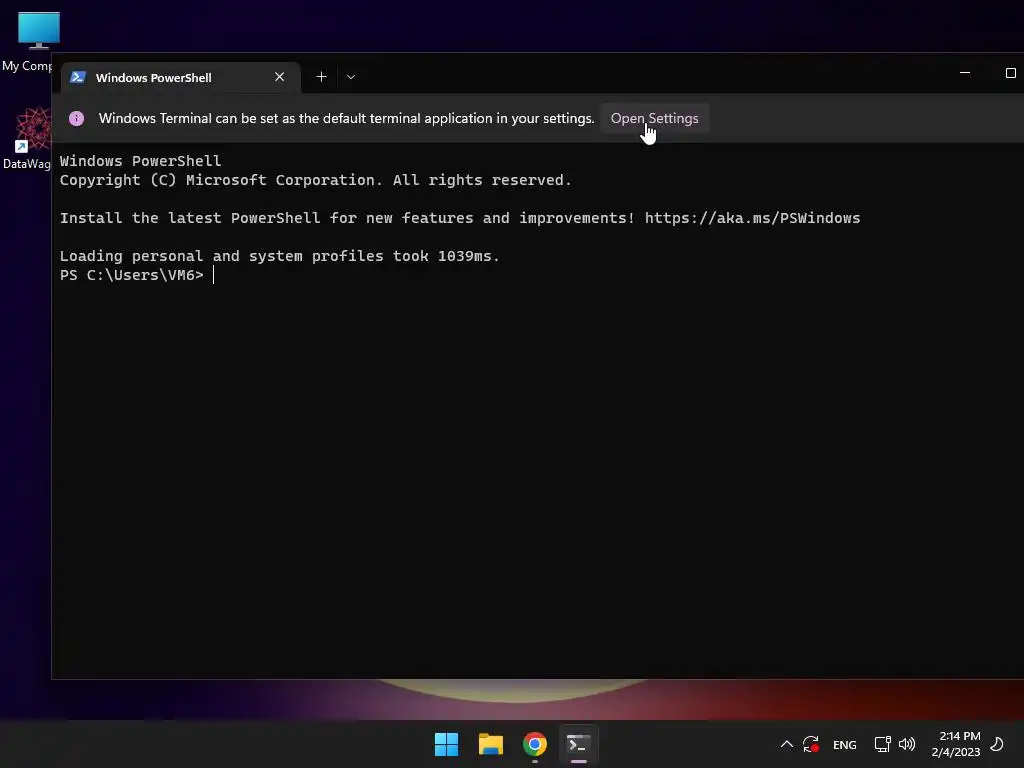Click the purple info icon in notification bar

pos(76,118)
